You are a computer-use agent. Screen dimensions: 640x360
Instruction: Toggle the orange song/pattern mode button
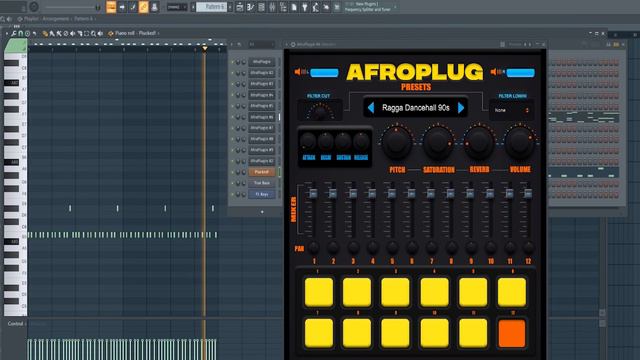[x=111, y=7]
